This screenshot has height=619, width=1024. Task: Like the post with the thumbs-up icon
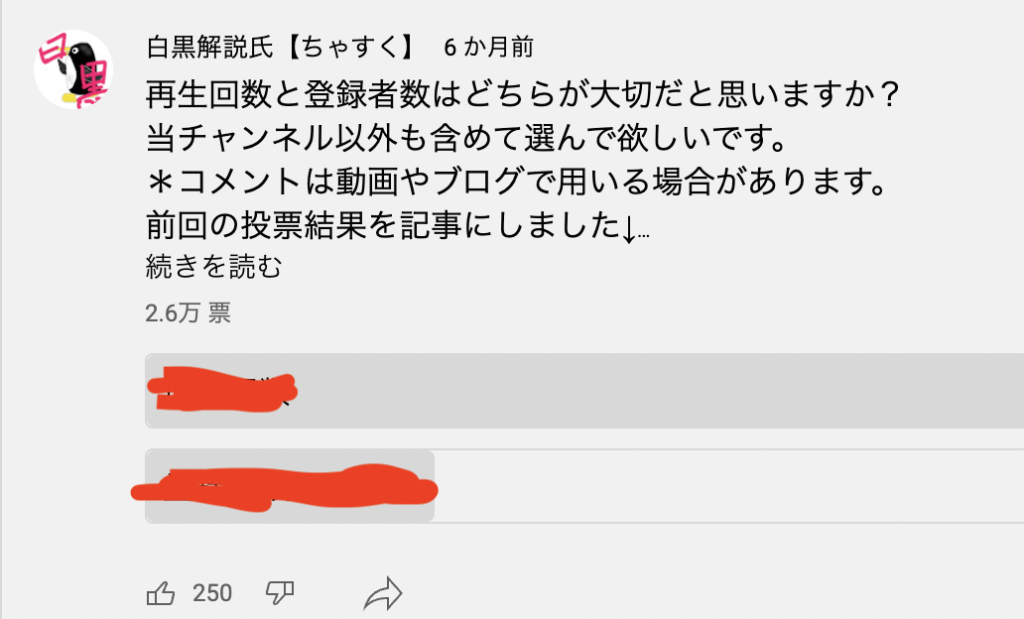click(161, 594)
